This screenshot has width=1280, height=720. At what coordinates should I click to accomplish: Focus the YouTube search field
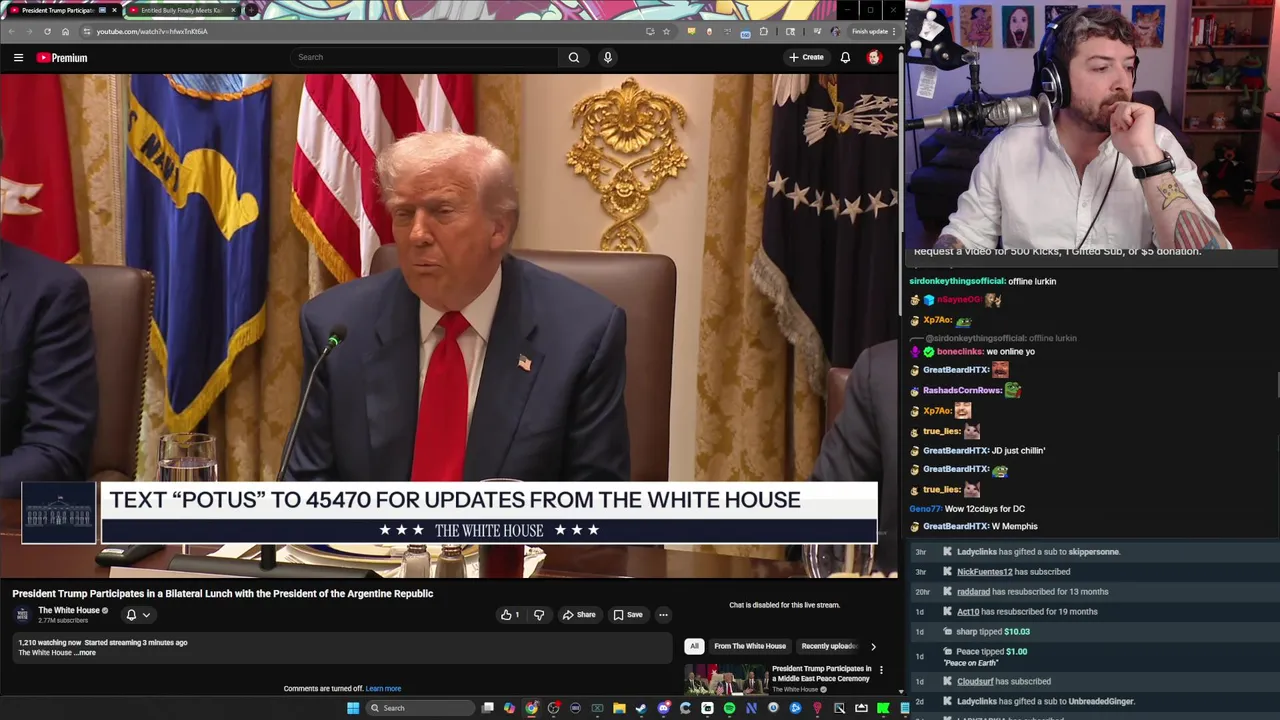[x=425, y=57]
